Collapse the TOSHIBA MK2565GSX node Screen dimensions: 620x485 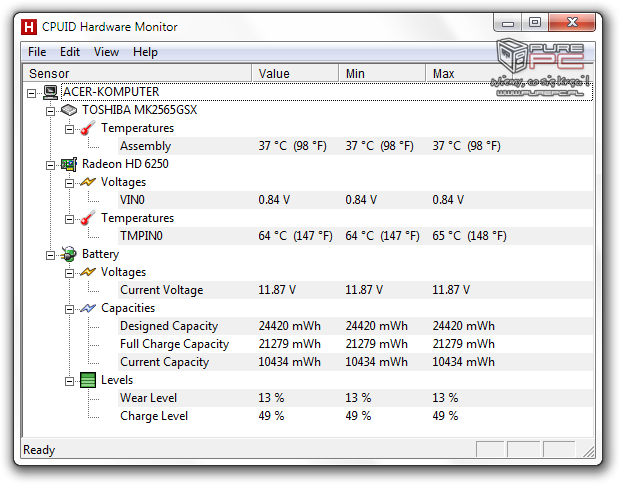coord(50,111)
